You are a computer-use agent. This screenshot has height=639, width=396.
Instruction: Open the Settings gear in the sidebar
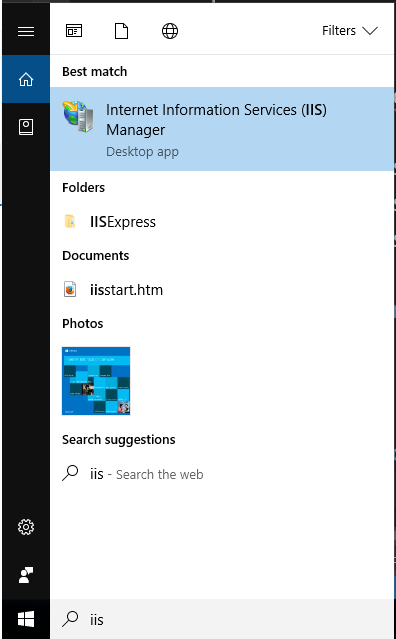tap(26, 527)
